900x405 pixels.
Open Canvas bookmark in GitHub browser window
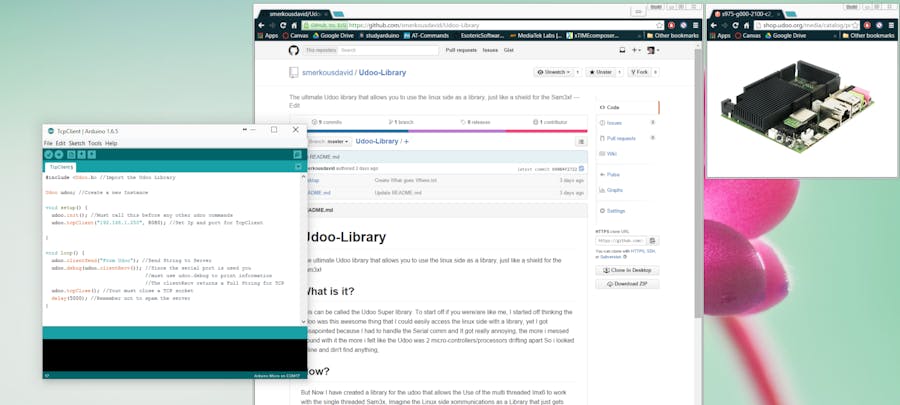point(296,36)
